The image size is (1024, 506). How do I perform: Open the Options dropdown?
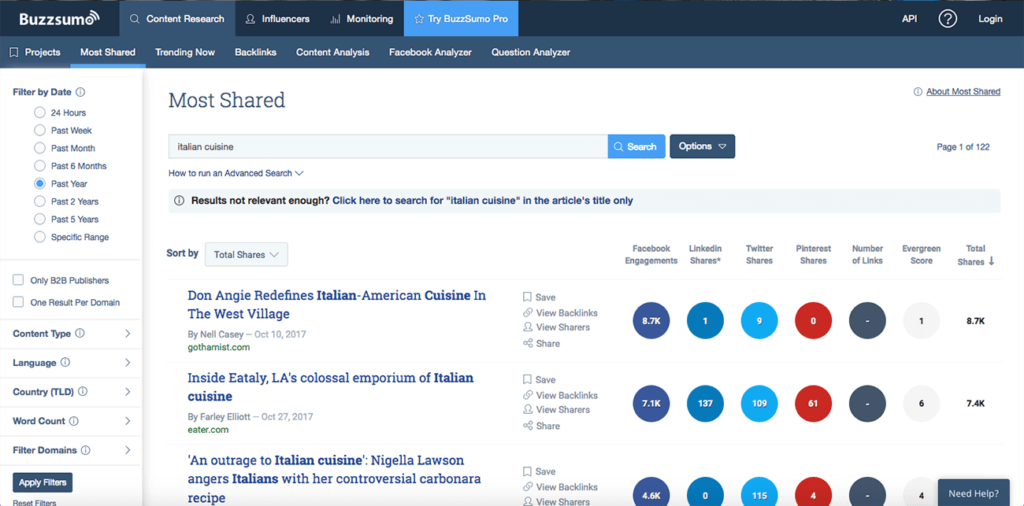pyautogui.click(x=702, y=146)
